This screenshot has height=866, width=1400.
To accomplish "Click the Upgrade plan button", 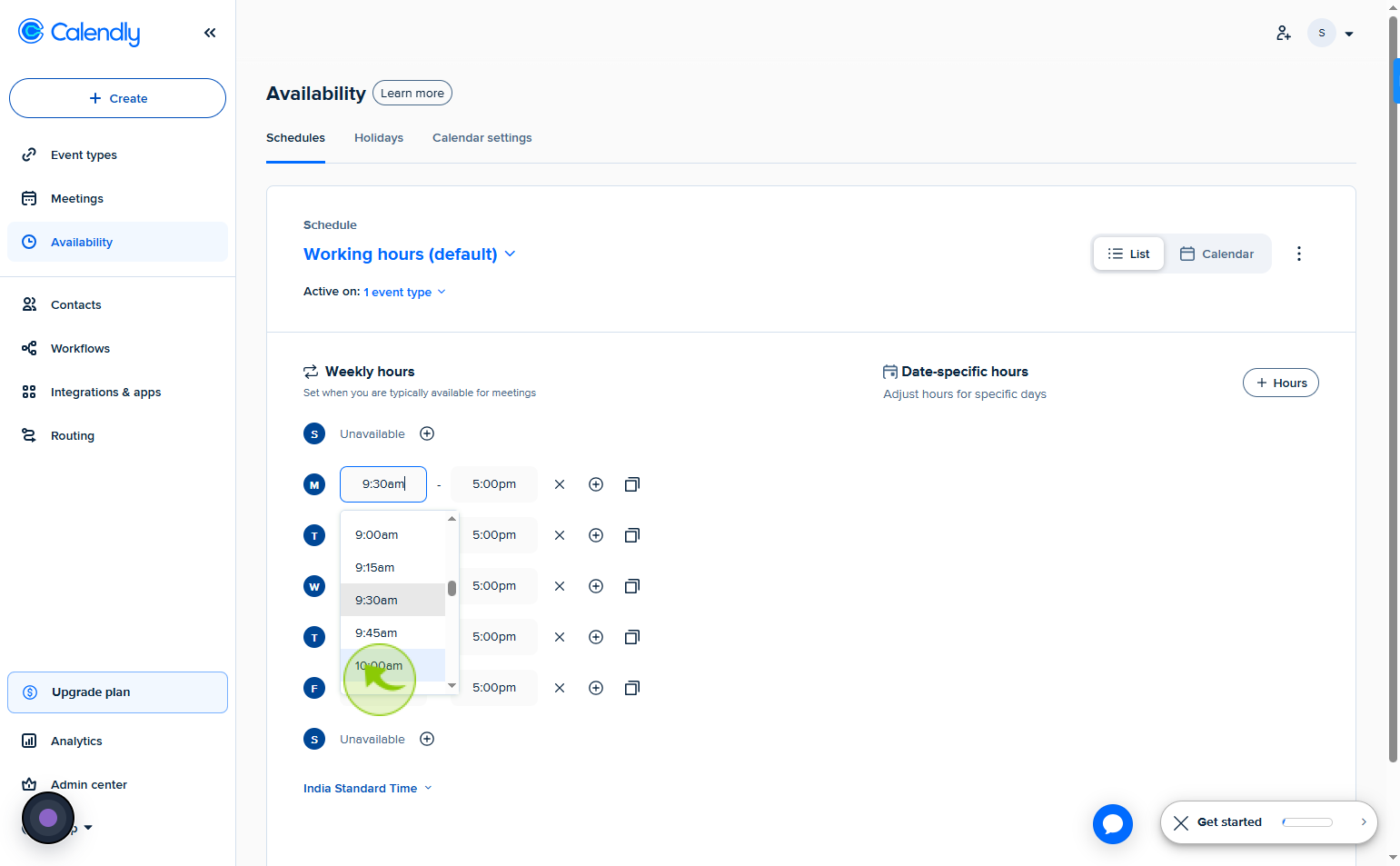I will tap(117, 692).
